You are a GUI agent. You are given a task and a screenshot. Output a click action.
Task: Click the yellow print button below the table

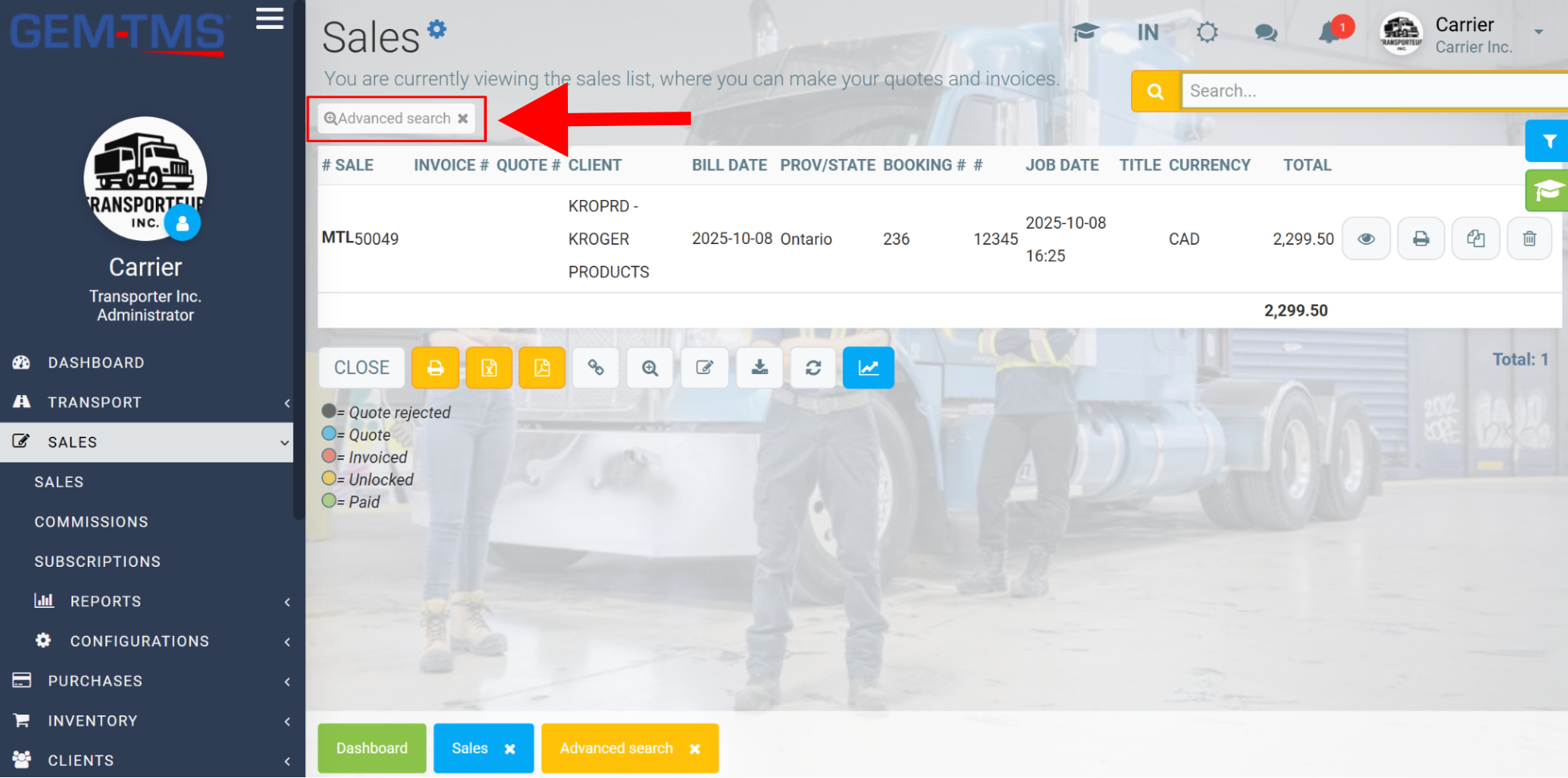pos(435,368)
